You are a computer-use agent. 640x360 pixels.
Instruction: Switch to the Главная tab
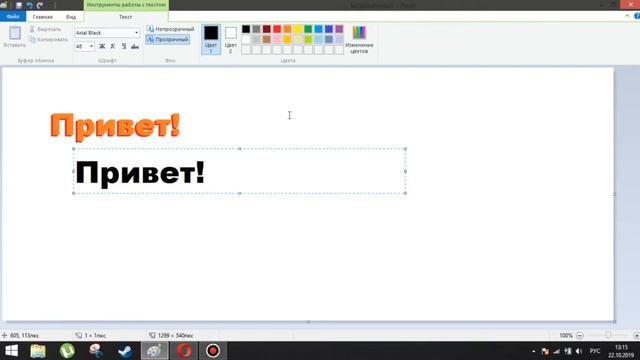coord(42,17)
